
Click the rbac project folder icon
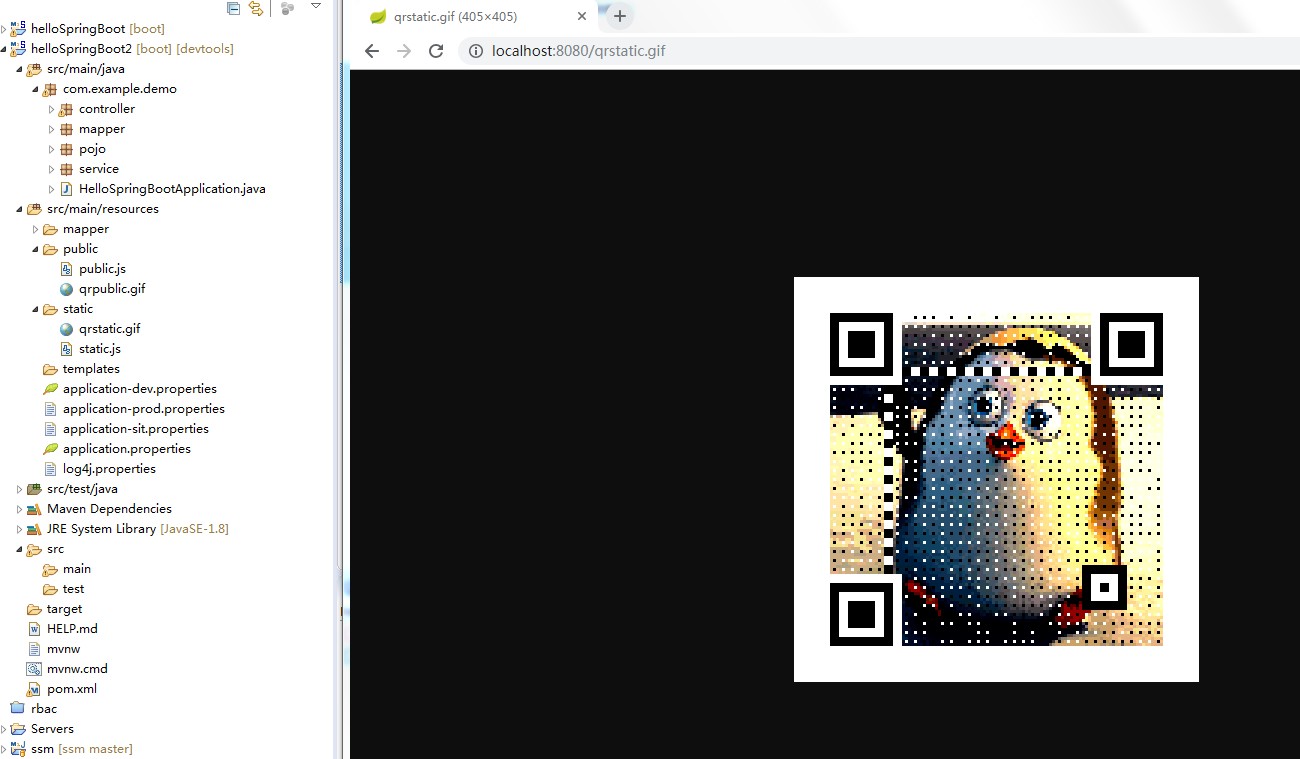coord(18,709)
